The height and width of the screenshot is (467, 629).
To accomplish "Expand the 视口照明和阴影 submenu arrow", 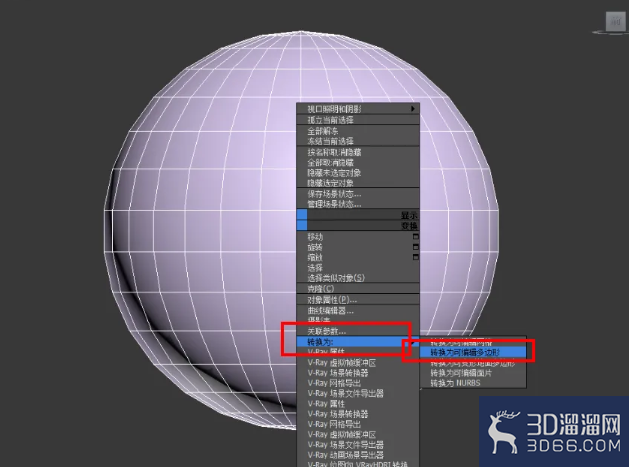I will [413, 109].
